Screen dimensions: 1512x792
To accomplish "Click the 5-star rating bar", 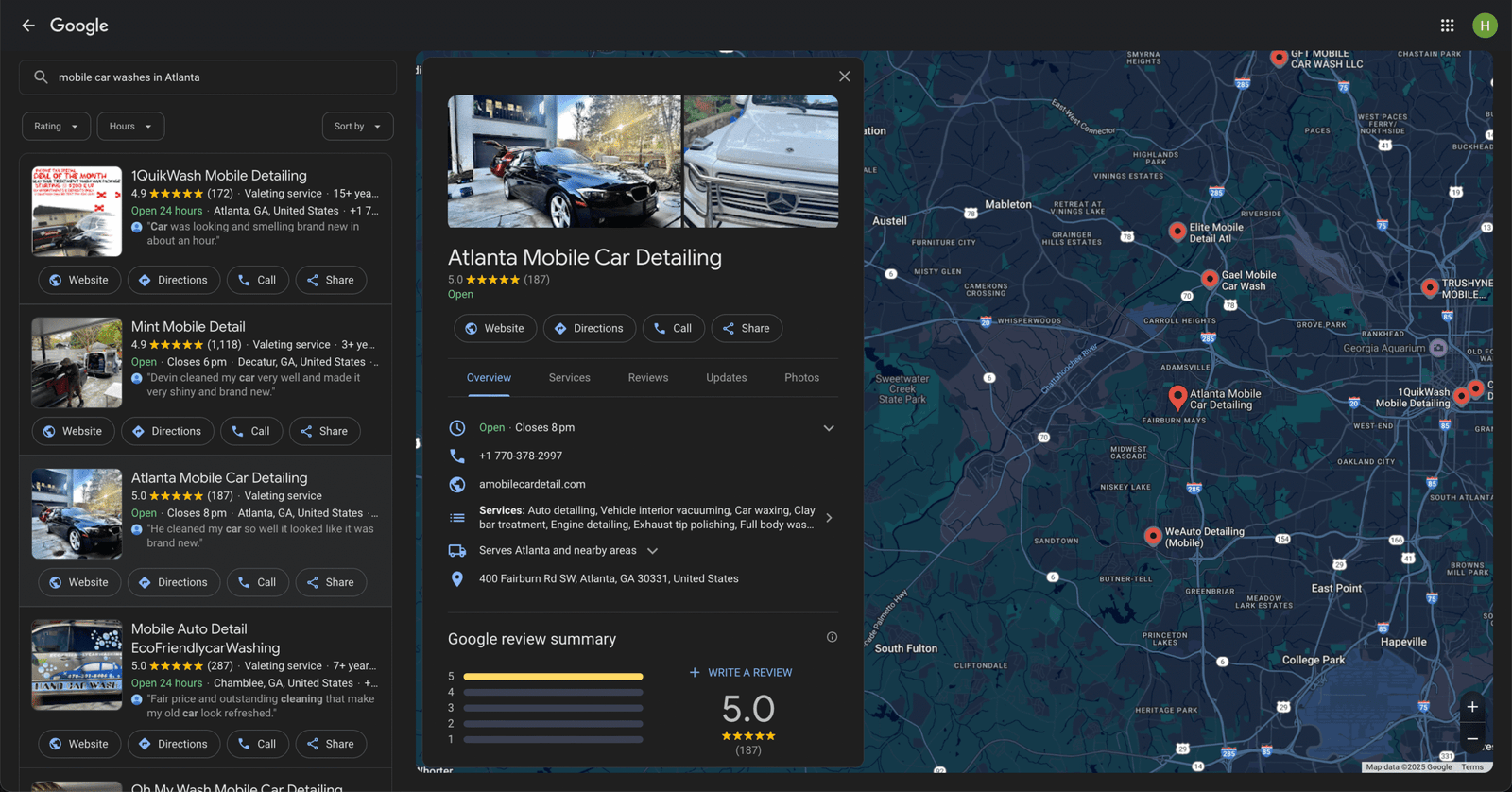I will 553,677.
